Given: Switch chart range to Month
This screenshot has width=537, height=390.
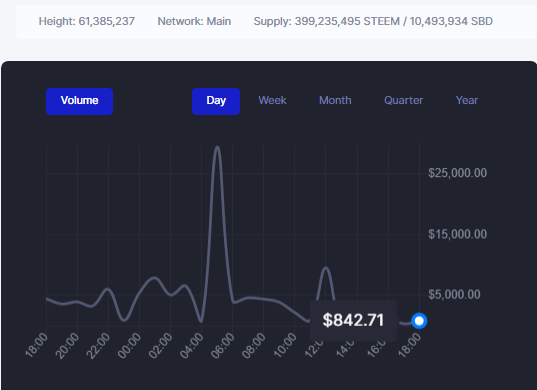Looking at the screenshot, I should click(335, 100).
